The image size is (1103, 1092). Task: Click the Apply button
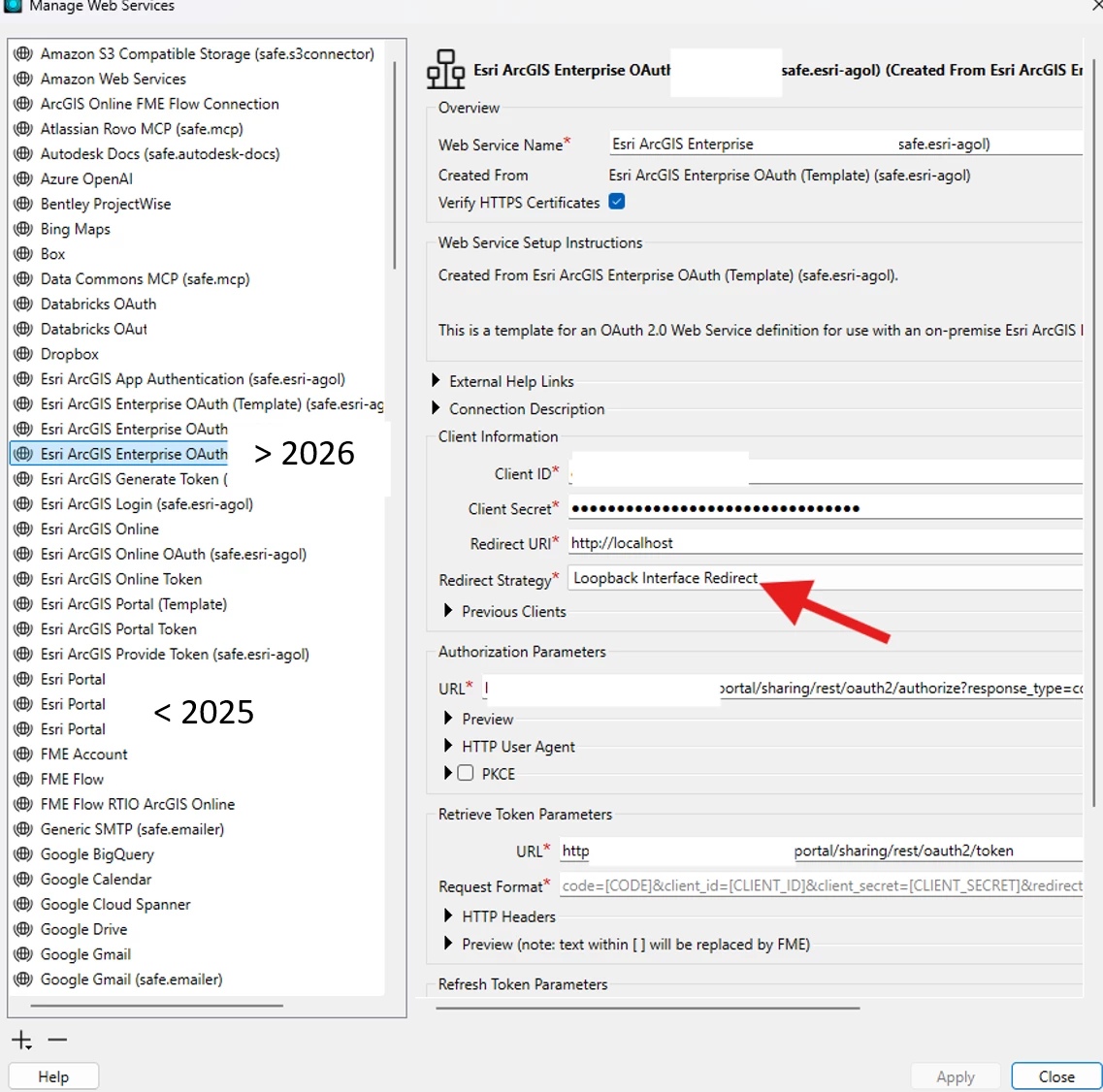(x=956, y=1076)
